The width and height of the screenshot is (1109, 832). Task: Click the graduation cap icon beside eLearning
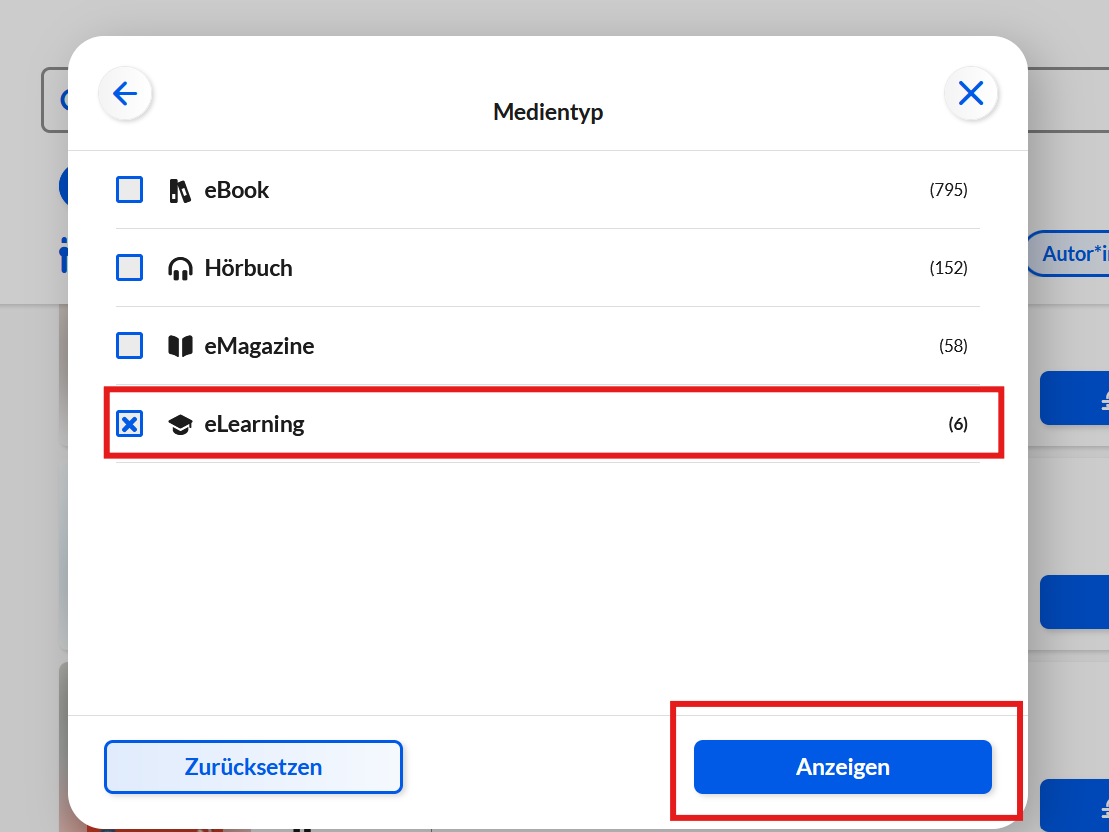tap(180, 424)
